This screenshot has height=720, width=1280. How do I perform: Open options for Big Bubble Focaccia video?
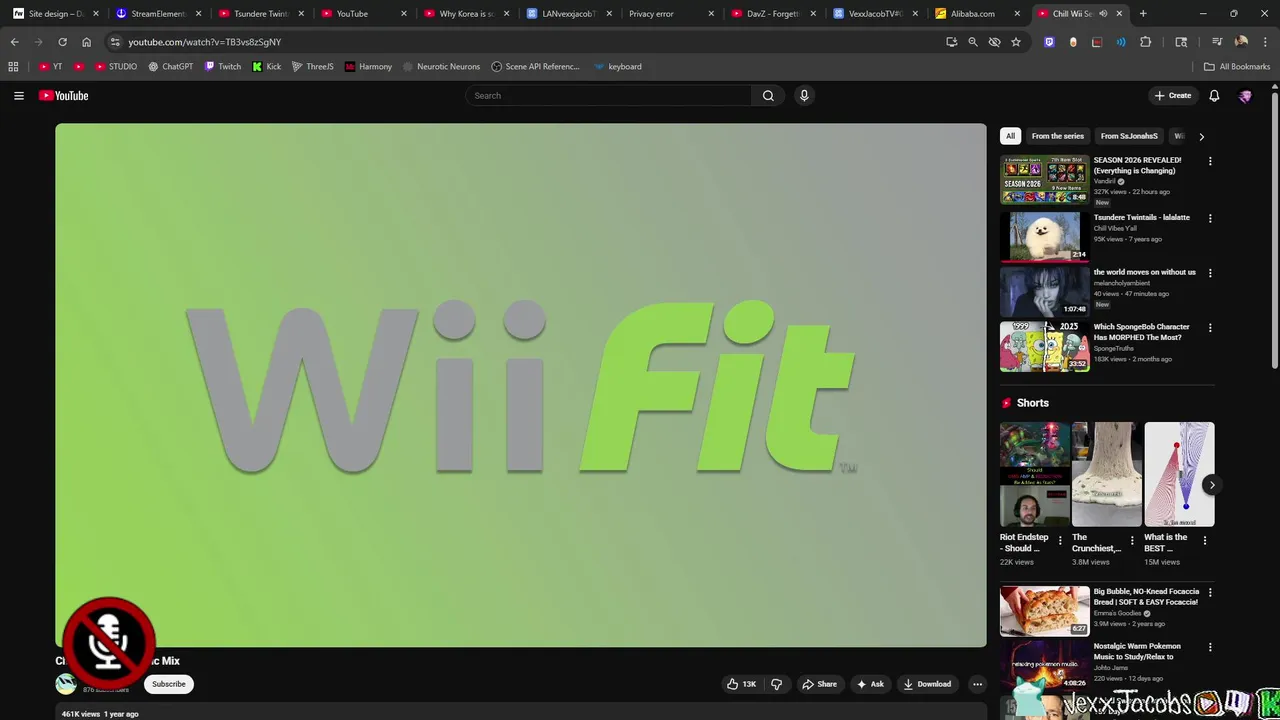pos(1210,592)
